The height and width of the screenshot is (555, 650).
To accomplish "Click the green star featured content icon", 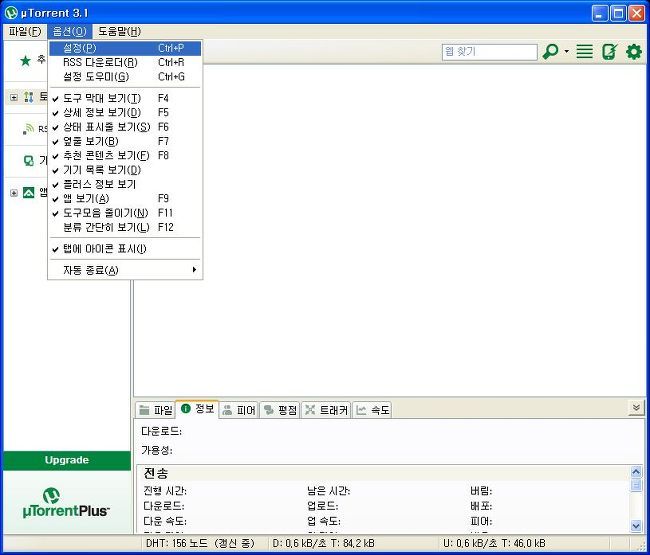I will tap(26, 61).
